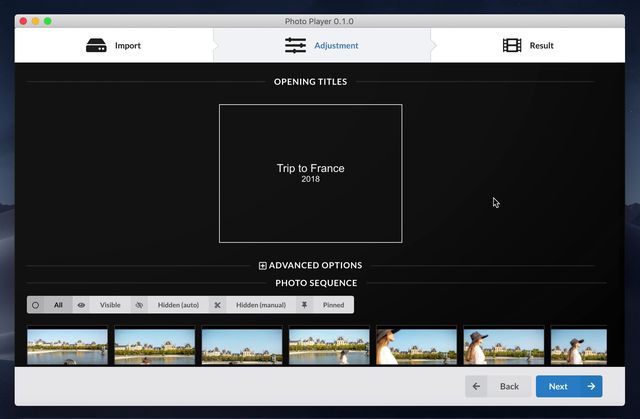Screen dimensions: 640x419
Task: Select the fourth photo thumbnail
Action: point(329,346)
